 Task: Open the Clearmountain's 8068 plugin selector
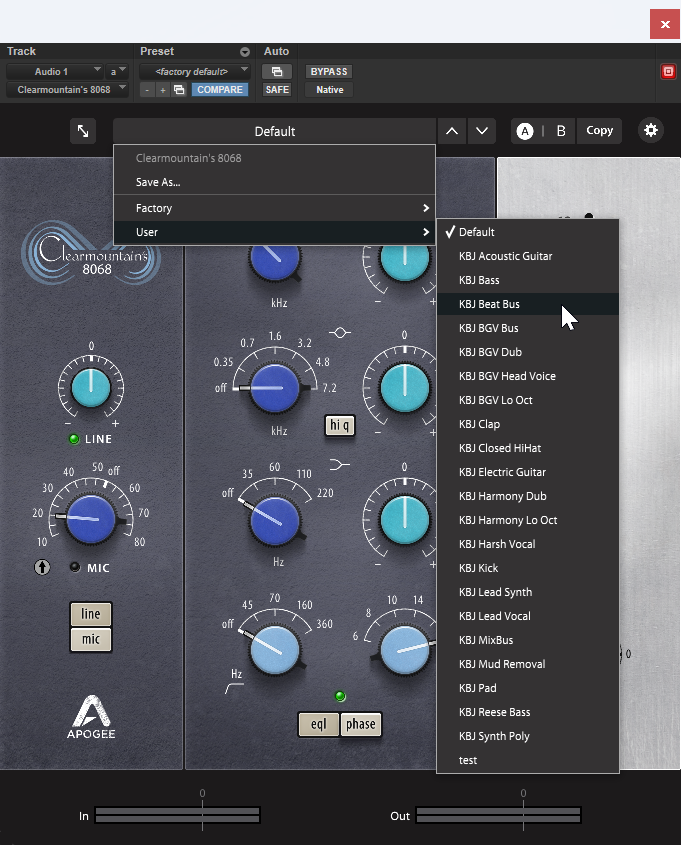67,90
